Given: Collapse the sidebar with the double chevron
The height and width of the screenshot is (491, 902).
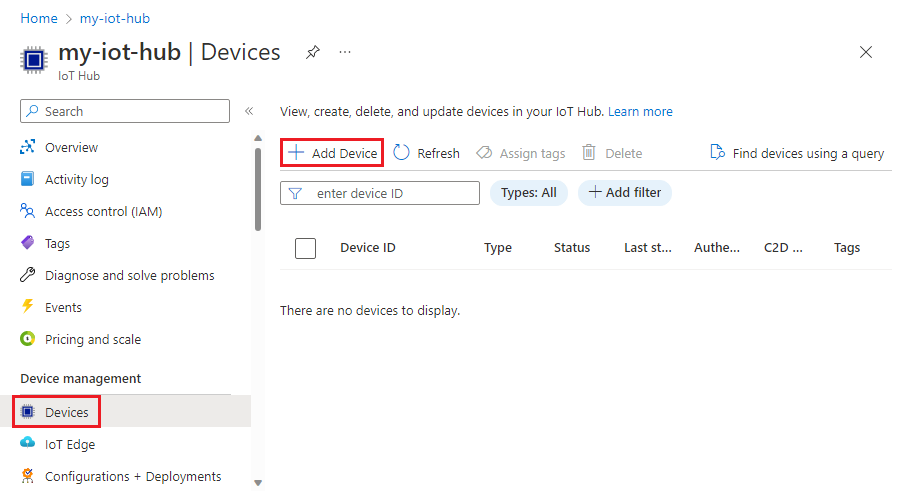Looking at the screenshot, I should [249, 111].
